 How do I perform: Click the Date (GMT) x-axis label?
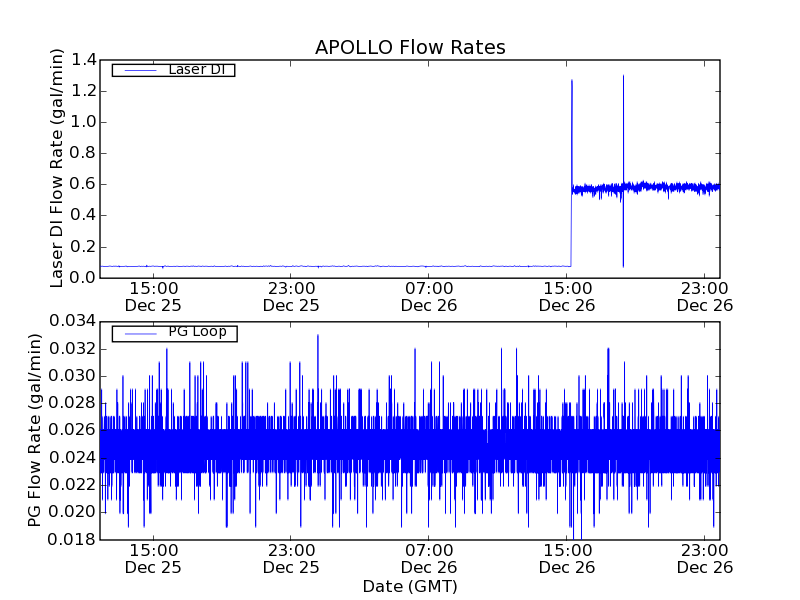click(x=410, y=586)
